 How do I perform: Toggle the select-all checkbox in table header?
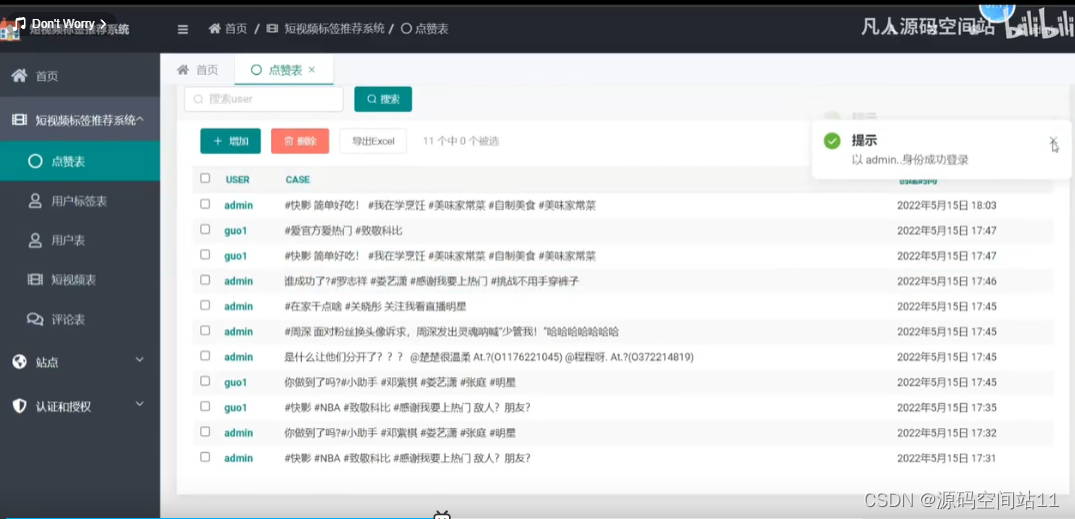click(x=205, y=178)
